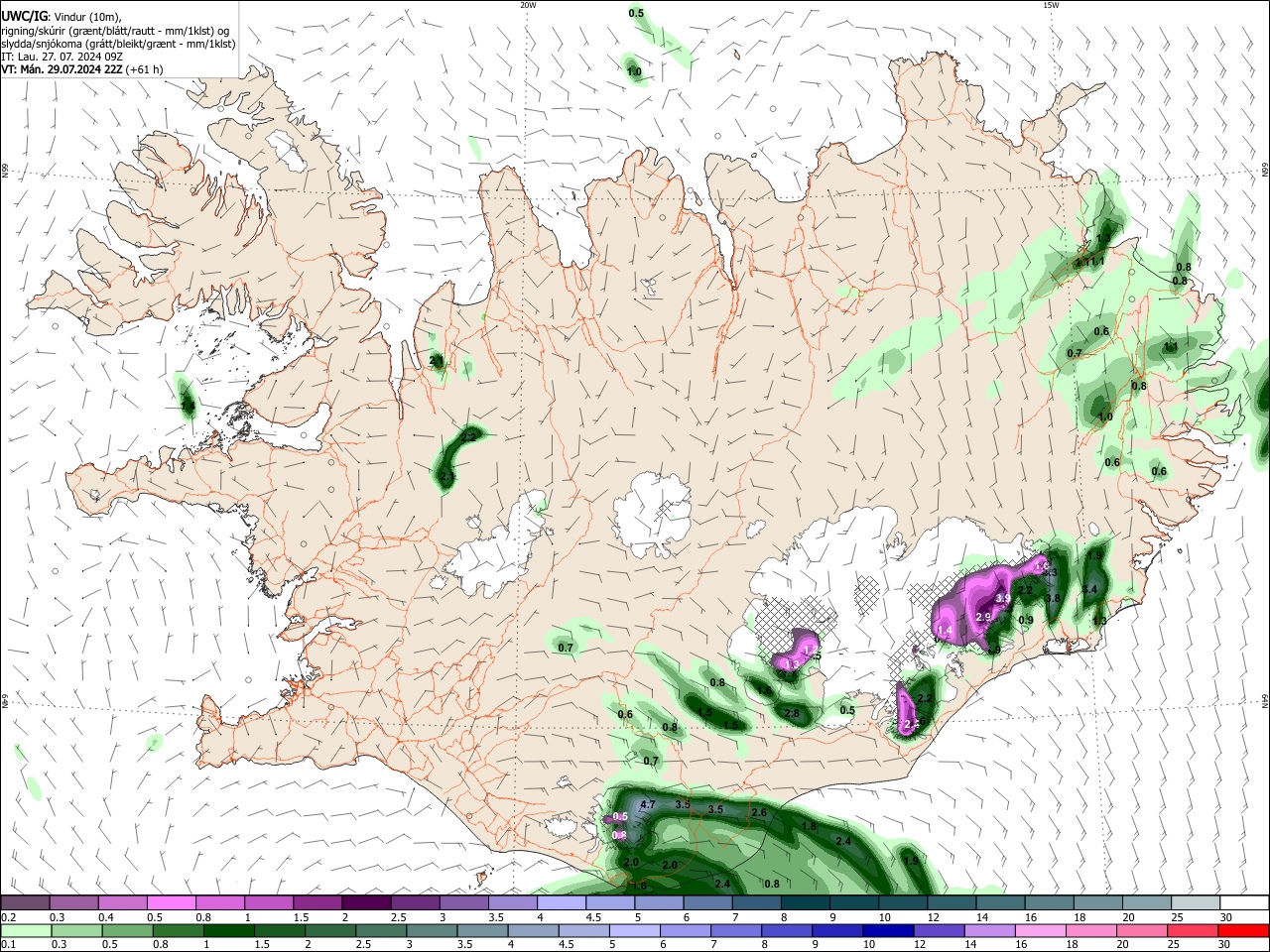The image size is (1270, 952).
Task: Click the UWC/IG title text
Action: 24,16
